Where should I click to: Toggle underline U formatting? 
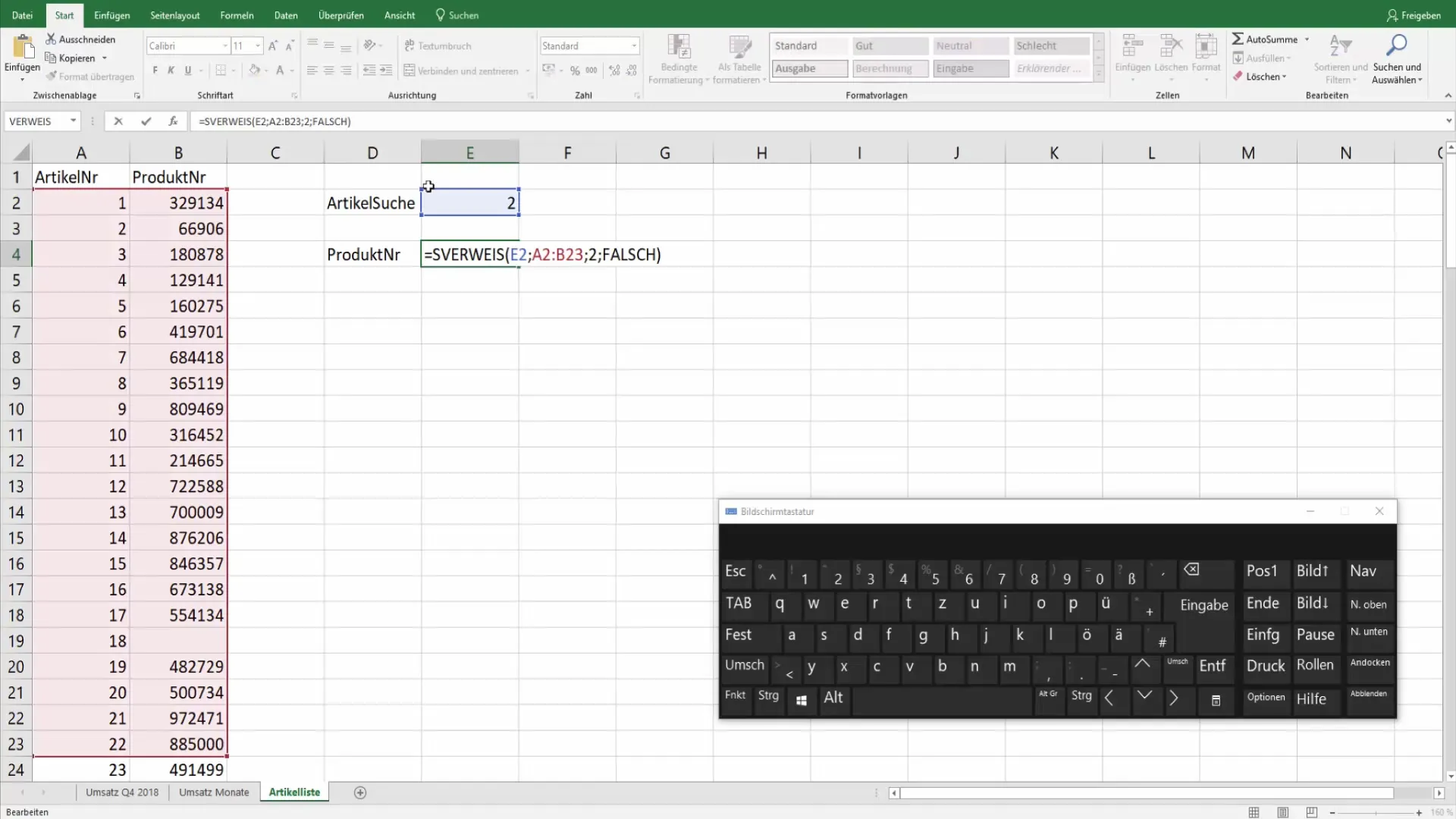(188, 71)
